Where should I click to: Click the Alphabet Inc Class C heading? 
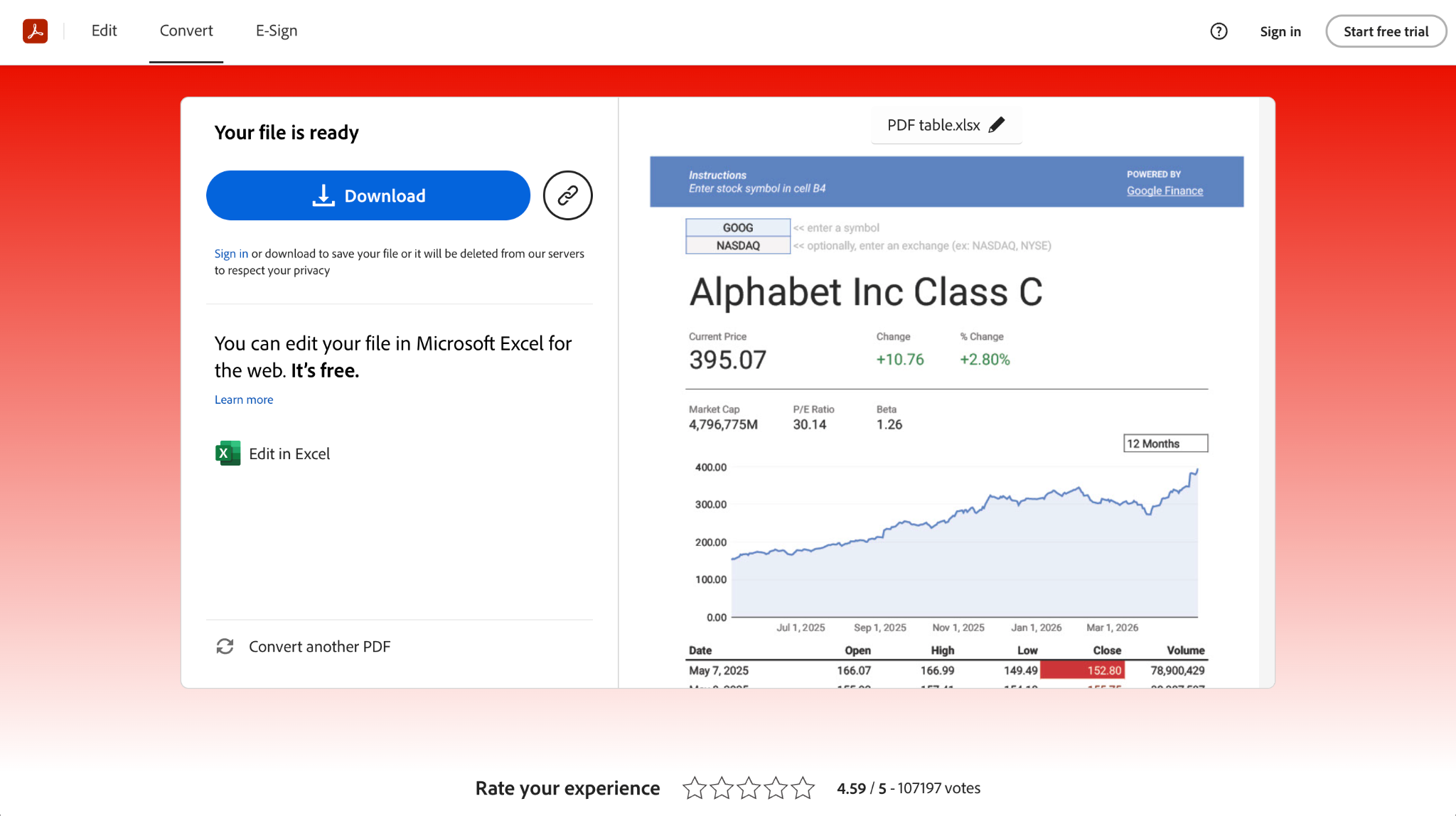coord(866,291)
